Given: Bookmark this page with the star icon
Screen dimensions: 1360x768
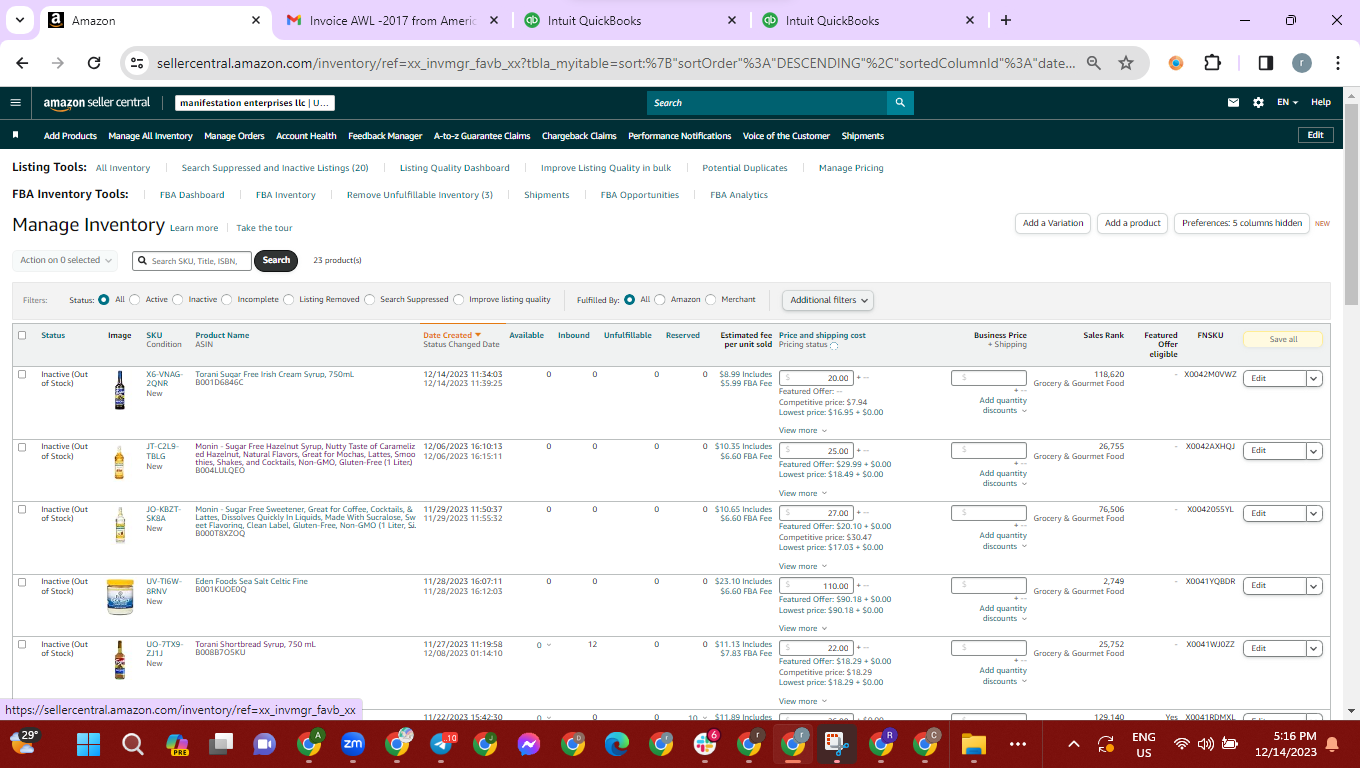Looking at the screenshot, I should 1126,63.
